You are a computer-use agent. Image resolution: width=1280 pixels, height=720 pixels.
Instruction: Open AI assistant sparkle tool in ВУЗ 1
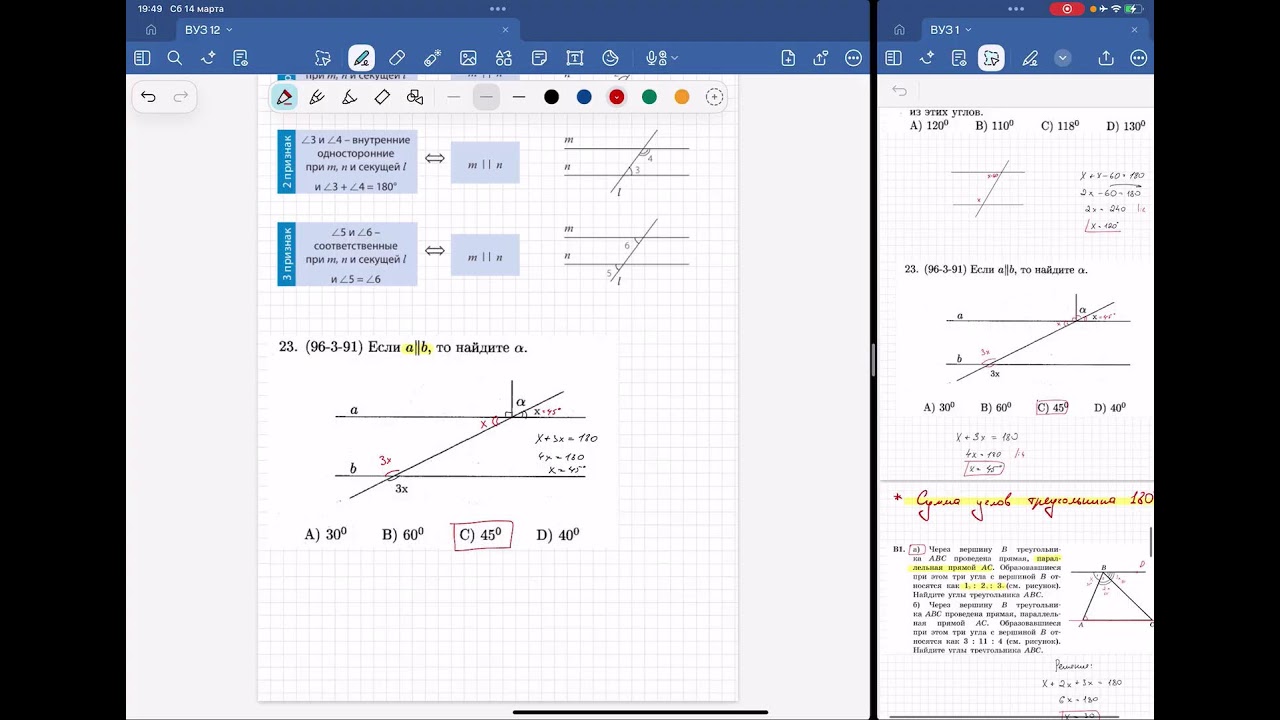coord(926,58)
